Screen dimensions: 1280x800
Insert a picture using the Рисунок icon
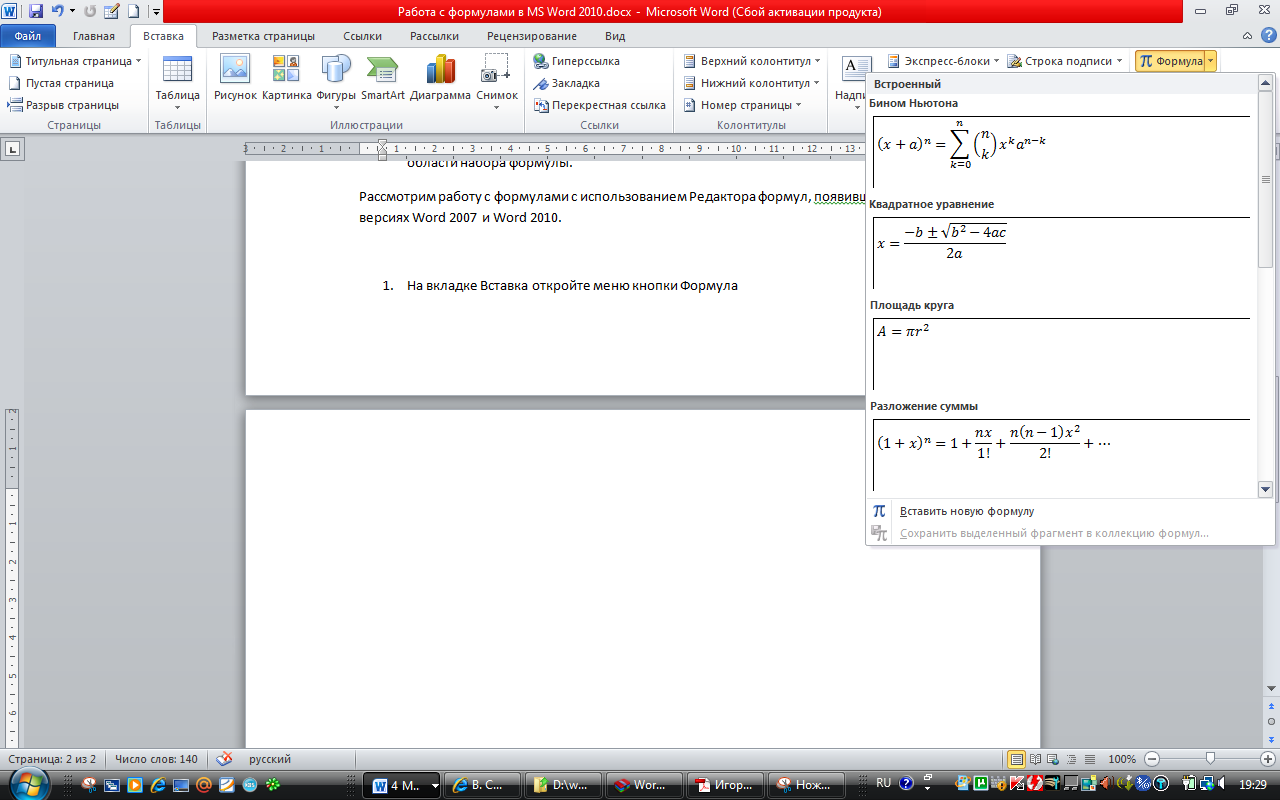click(x=235, y=79)
